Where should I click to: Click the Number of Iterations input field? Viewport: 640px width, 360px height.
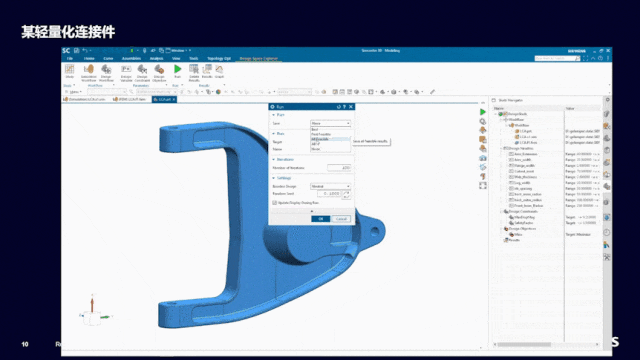[339, 168]
